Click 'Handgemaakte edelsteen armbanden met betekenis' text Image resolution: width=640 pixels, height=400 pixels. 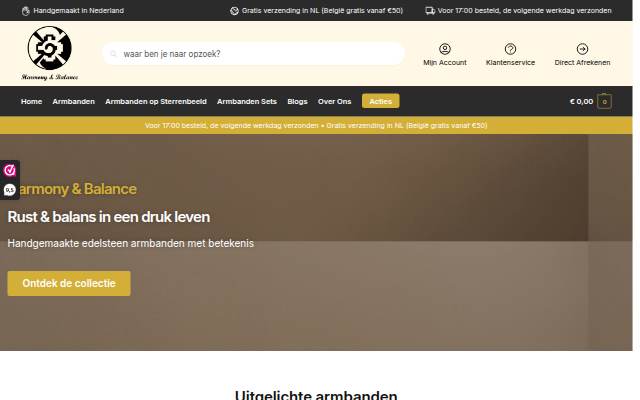pos(131,243)
